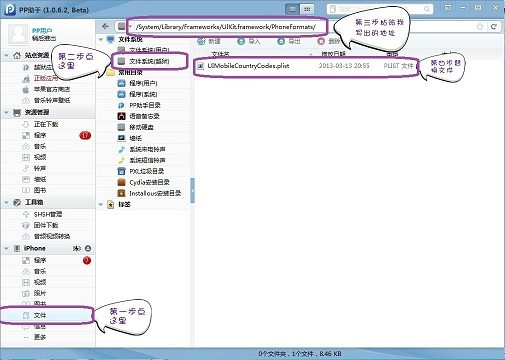This screenshot has height=360, width=505.
Task: Click the delete toolbar button with red icon
Action: coord(329,41)
